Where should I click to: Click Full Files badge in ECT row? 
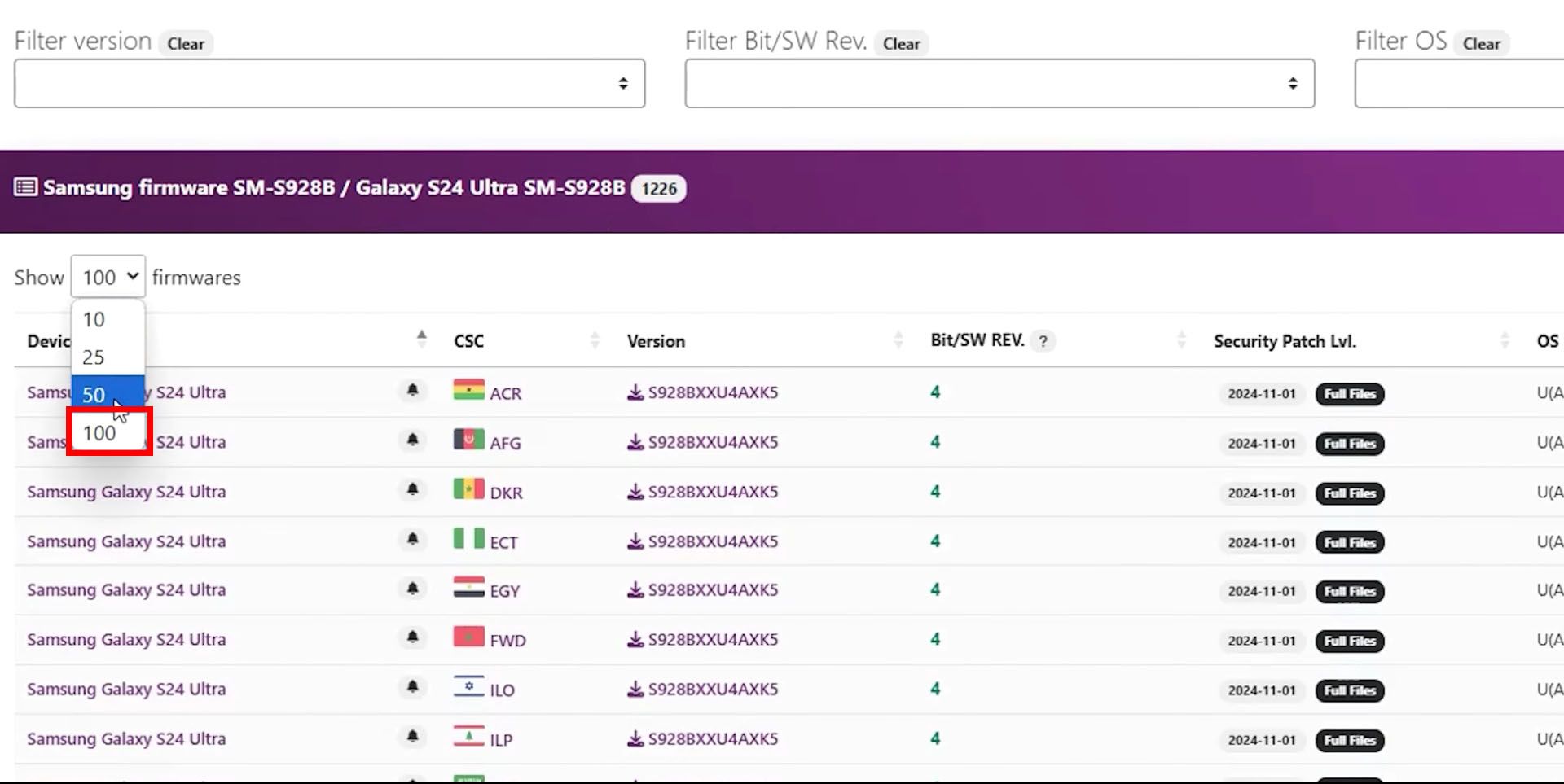[1350, 542]
